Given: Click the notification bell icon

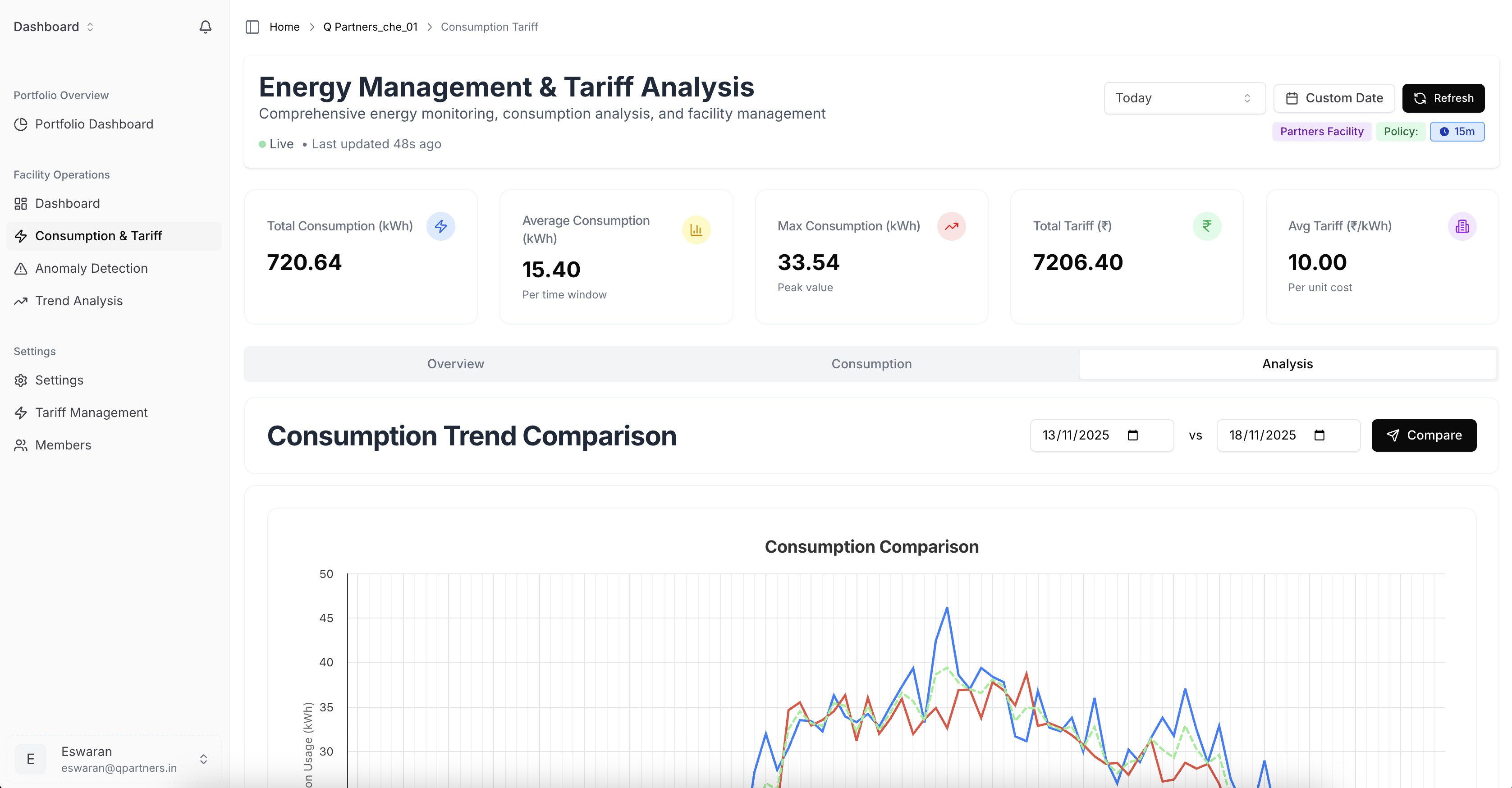Looking at the screenshot, I should click(x=205, y=27).
